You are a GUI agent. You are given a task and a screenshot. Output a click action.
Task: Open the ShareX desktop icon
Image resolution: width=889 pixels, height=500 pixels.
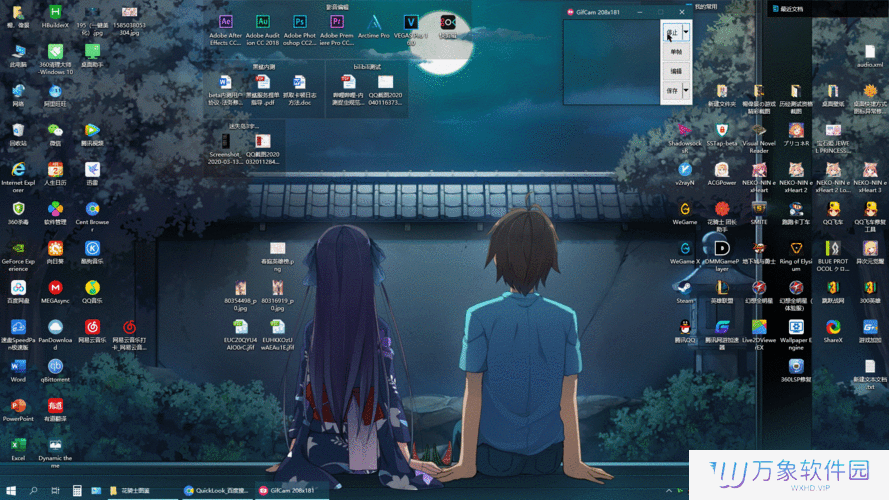(x=833, y=331)
